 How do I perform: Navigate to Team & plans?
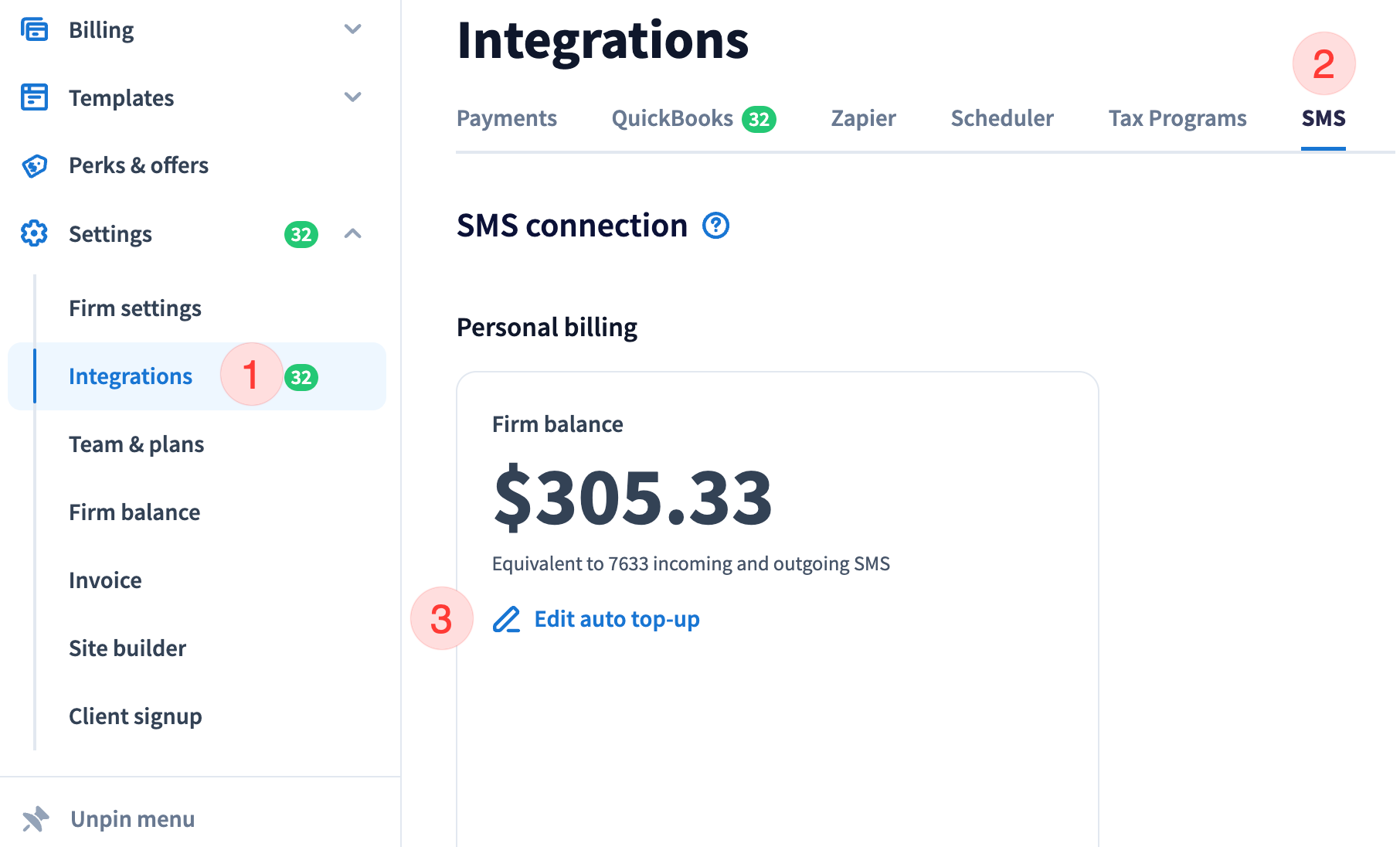137,444
